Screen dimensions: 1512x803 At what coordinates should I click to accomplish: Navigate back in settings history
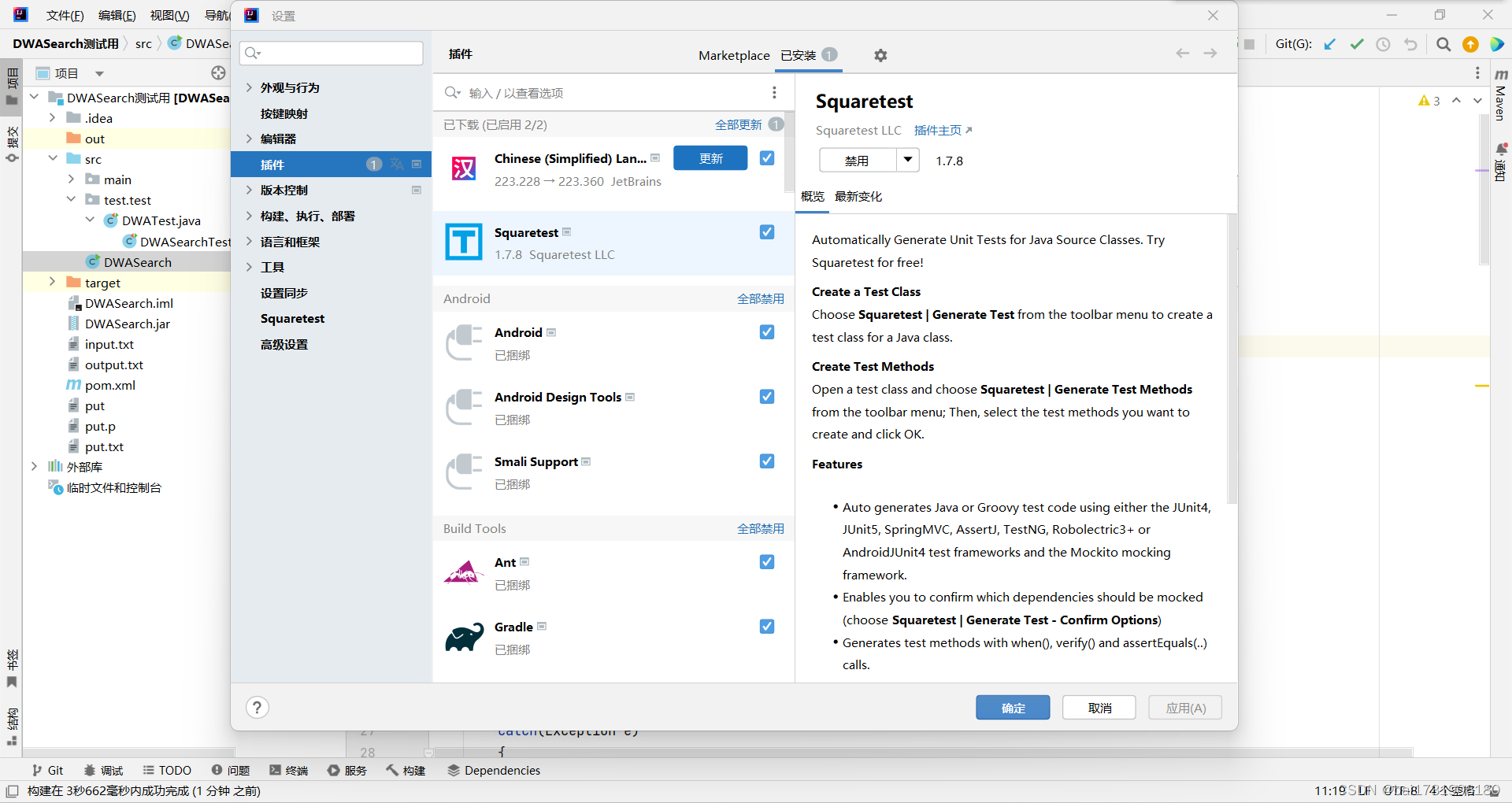1182,54
